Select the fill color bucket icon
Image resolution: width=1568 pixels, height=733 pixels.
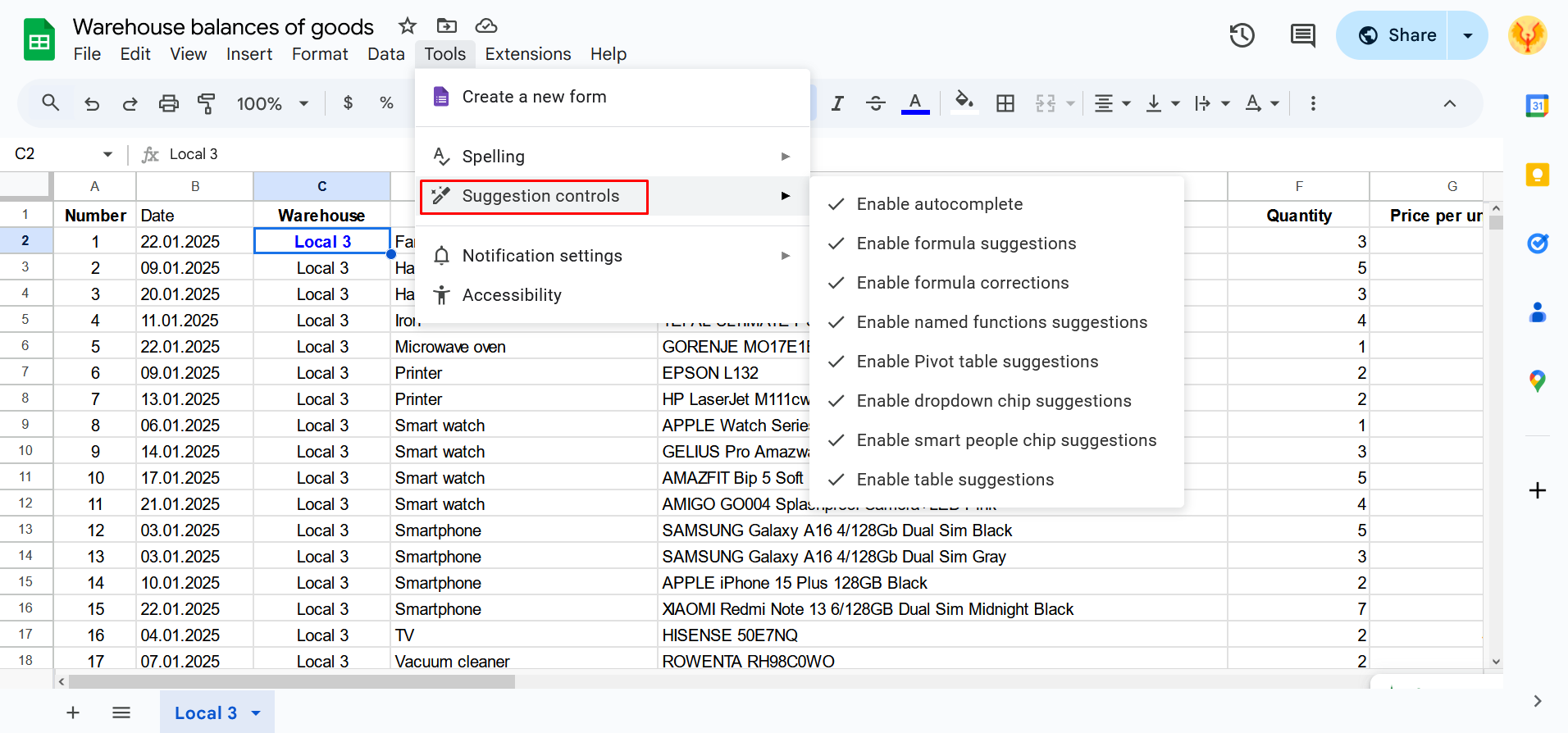coord(964,102)
